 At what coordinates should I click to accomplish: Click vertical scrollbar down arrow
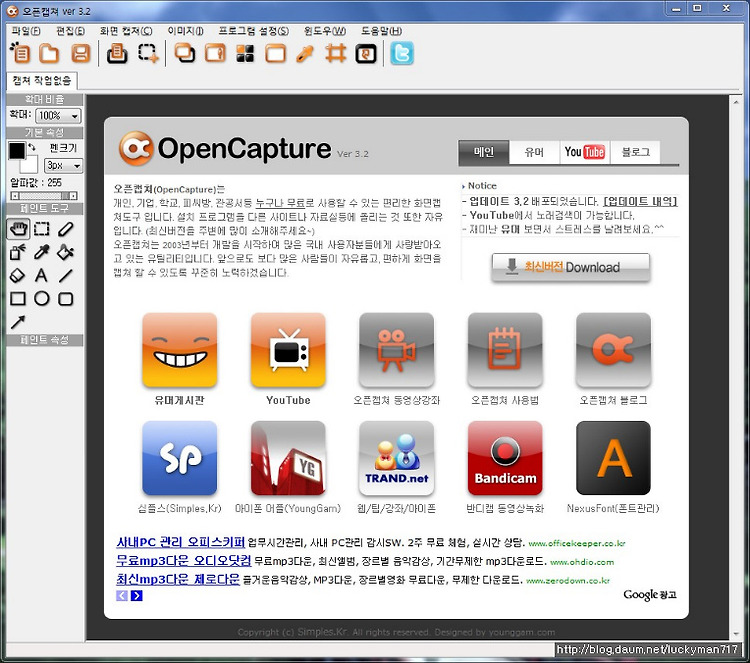(736, 634)
